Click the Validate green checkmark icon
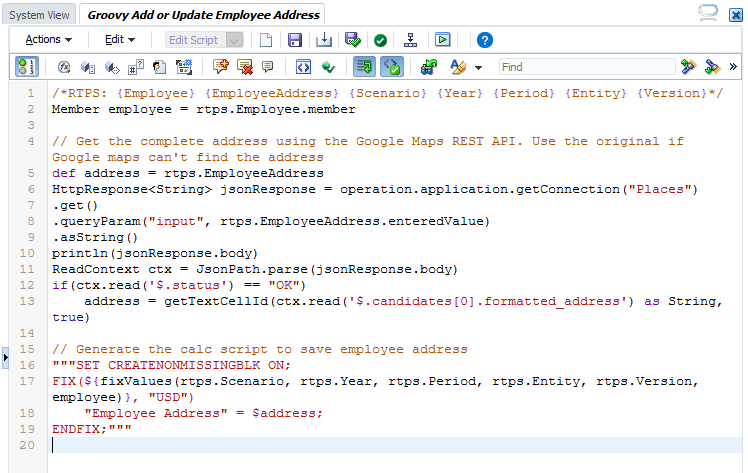Image resolution: width=748 pixels, height=473 pixels. pos(381,40)
